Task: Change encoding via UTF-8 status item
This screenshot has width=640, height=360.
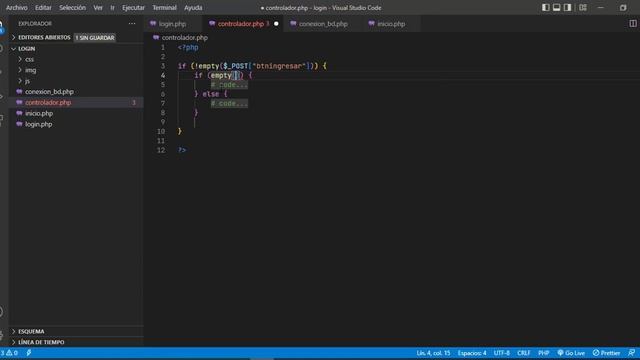Action: tap(502, 353)
